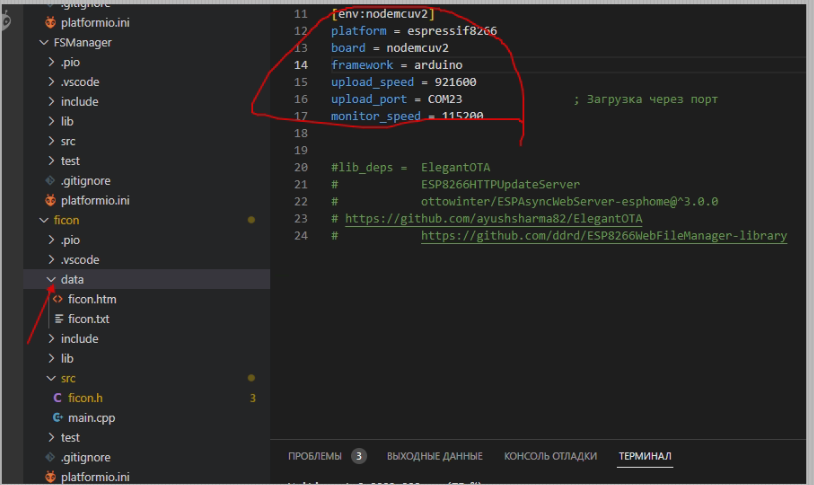Click ottowinter/ESPAsyncWebServer-esphome text on line 22
The width and height of the screenshot is (814, 485).
pos(547,201)
